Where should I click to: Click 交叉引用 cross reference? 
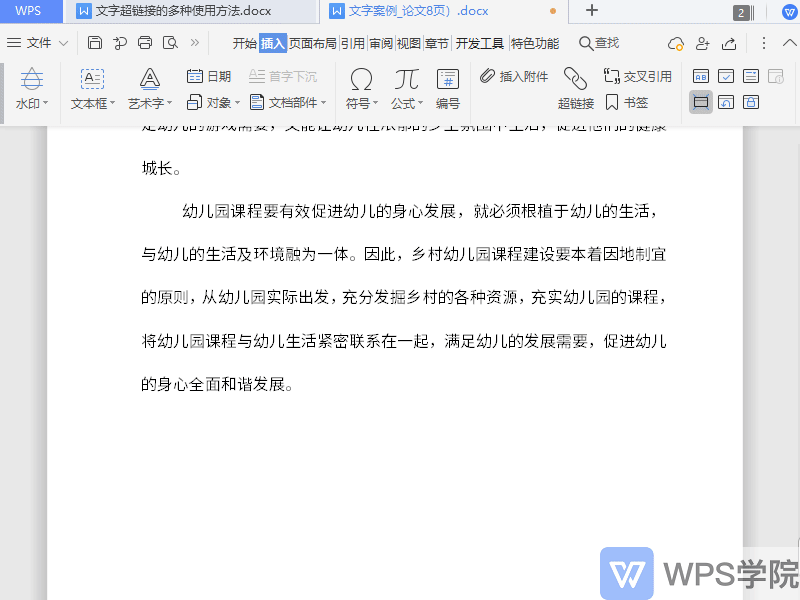(x=638, y=77)
